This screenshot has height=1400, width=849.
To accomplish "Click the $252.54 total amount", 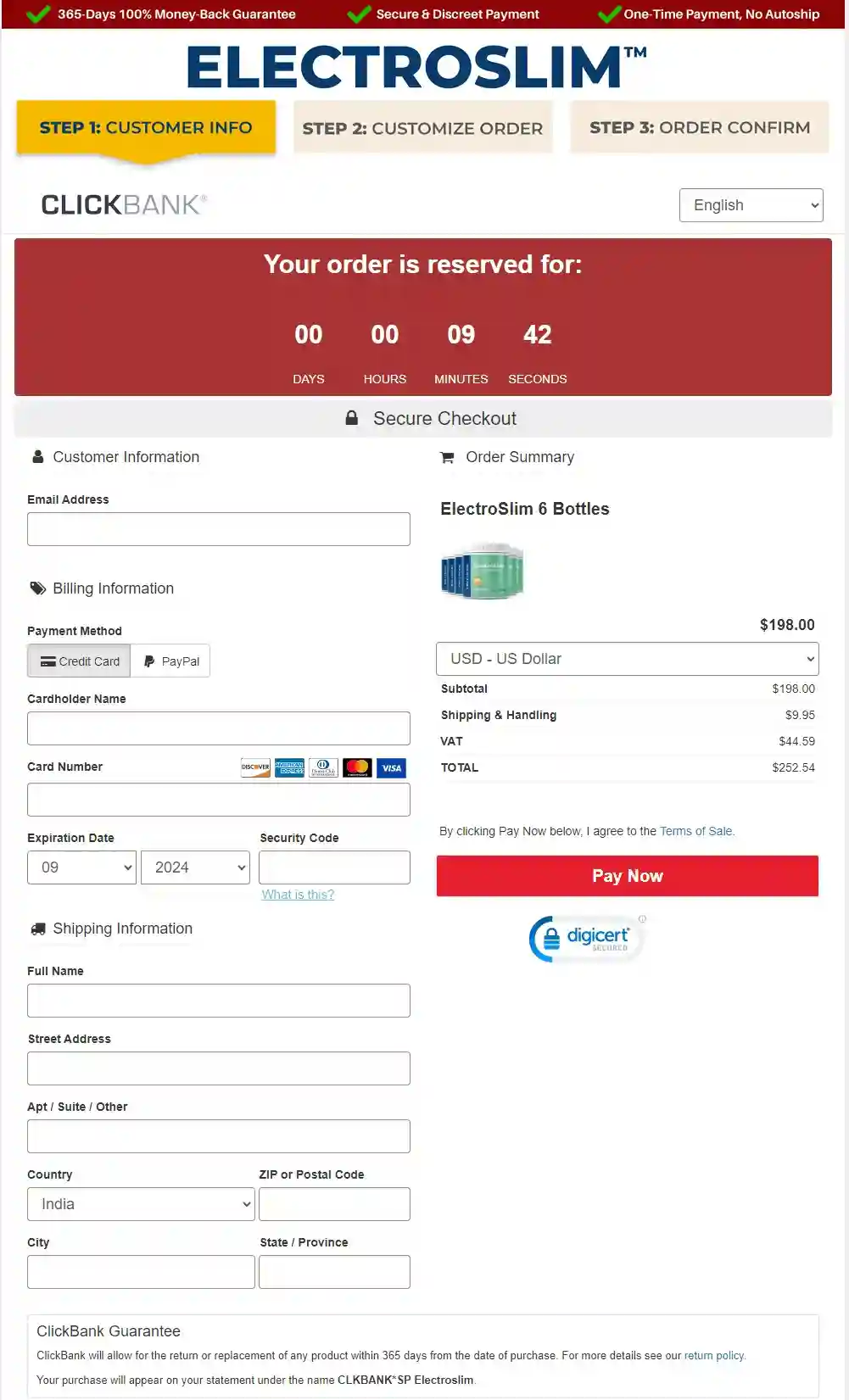I will [x=793, y=767].
